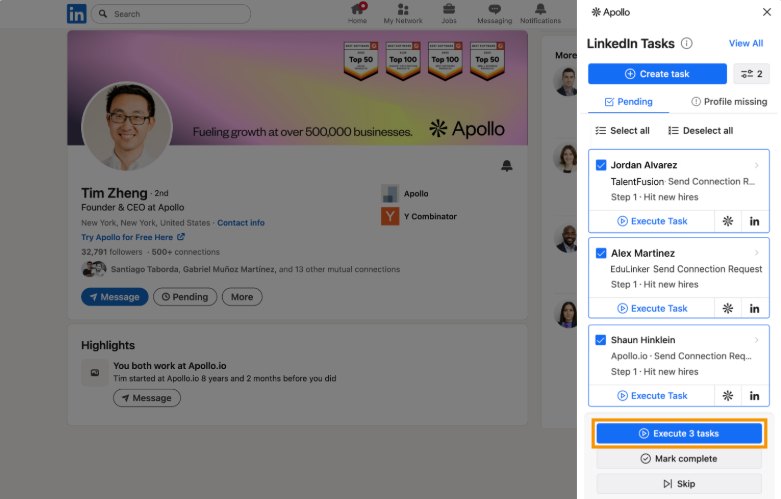781x499 pixels.
Task: Open Shaun Hinklein's LinkedIn icon
Action: click(x=755, y=395)
